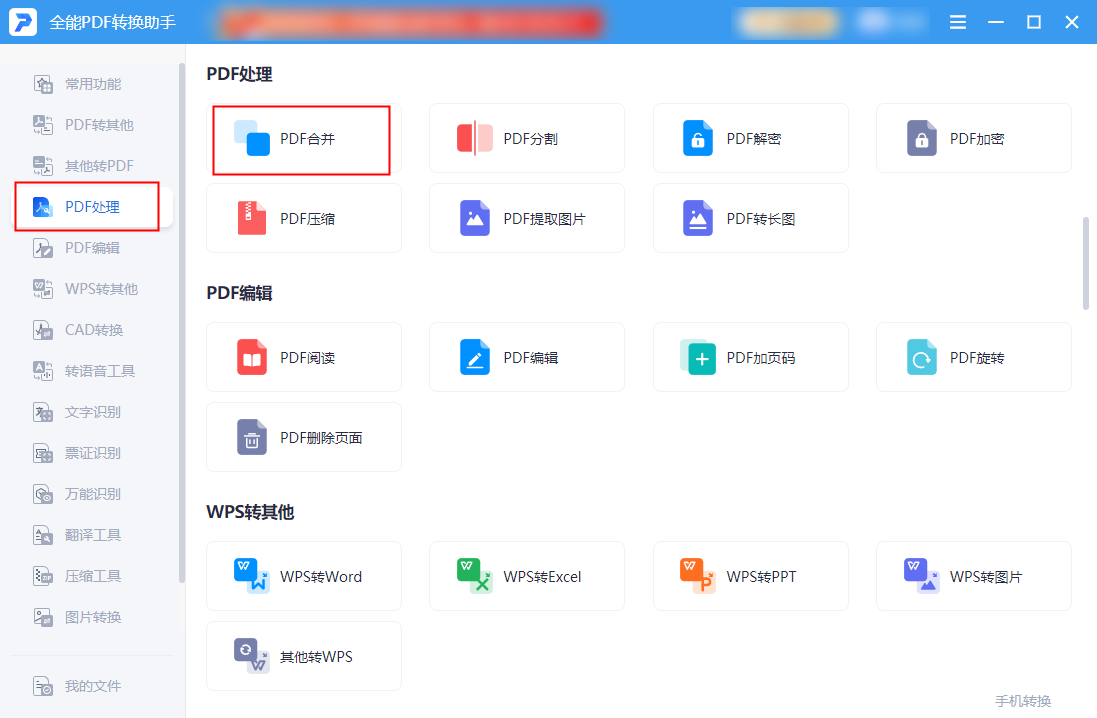Select 文字识别 in the sidebar
Screen dimensions: 1097x718
93,412
